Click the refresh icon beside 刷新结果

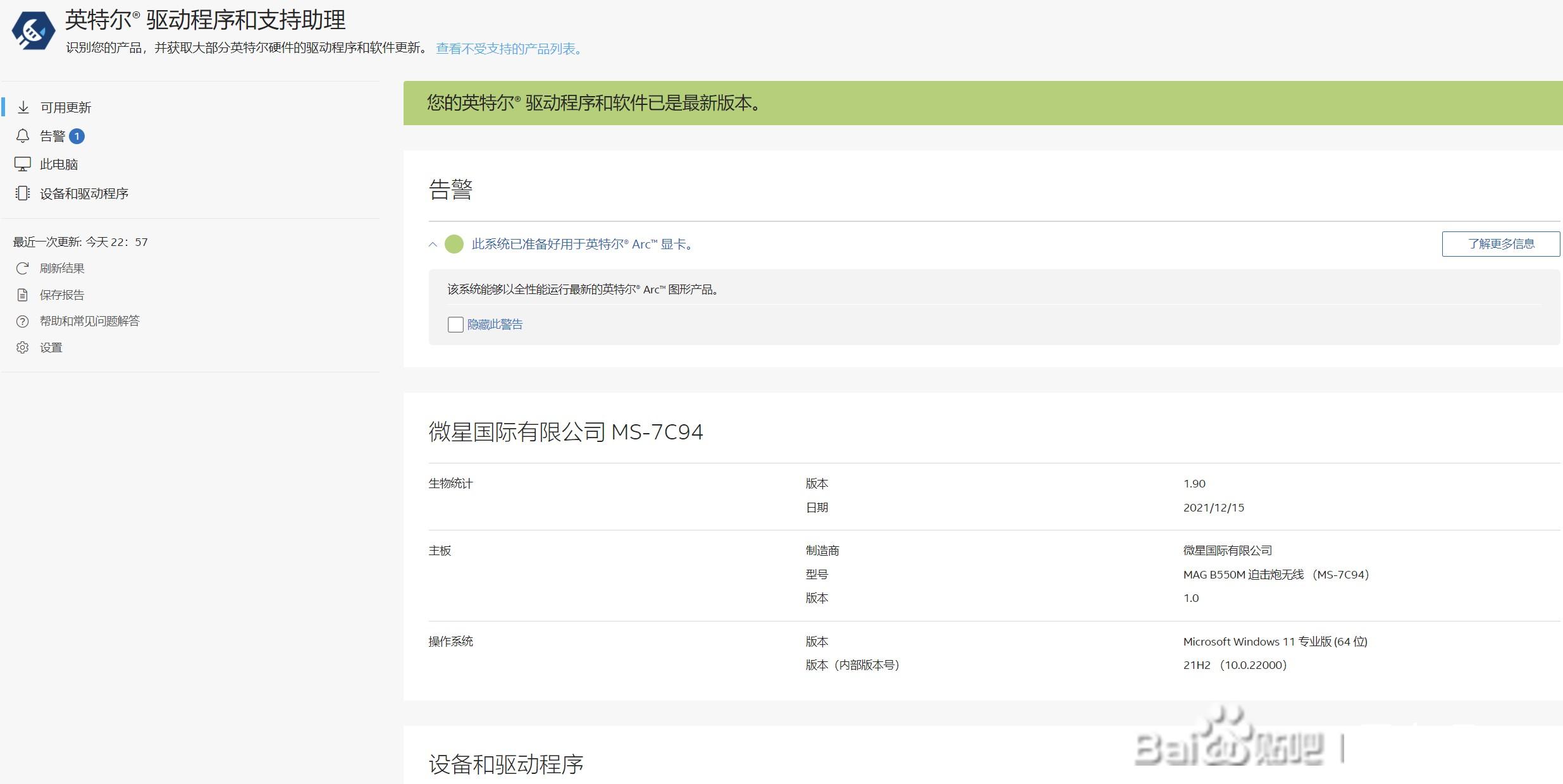point(22,269)
